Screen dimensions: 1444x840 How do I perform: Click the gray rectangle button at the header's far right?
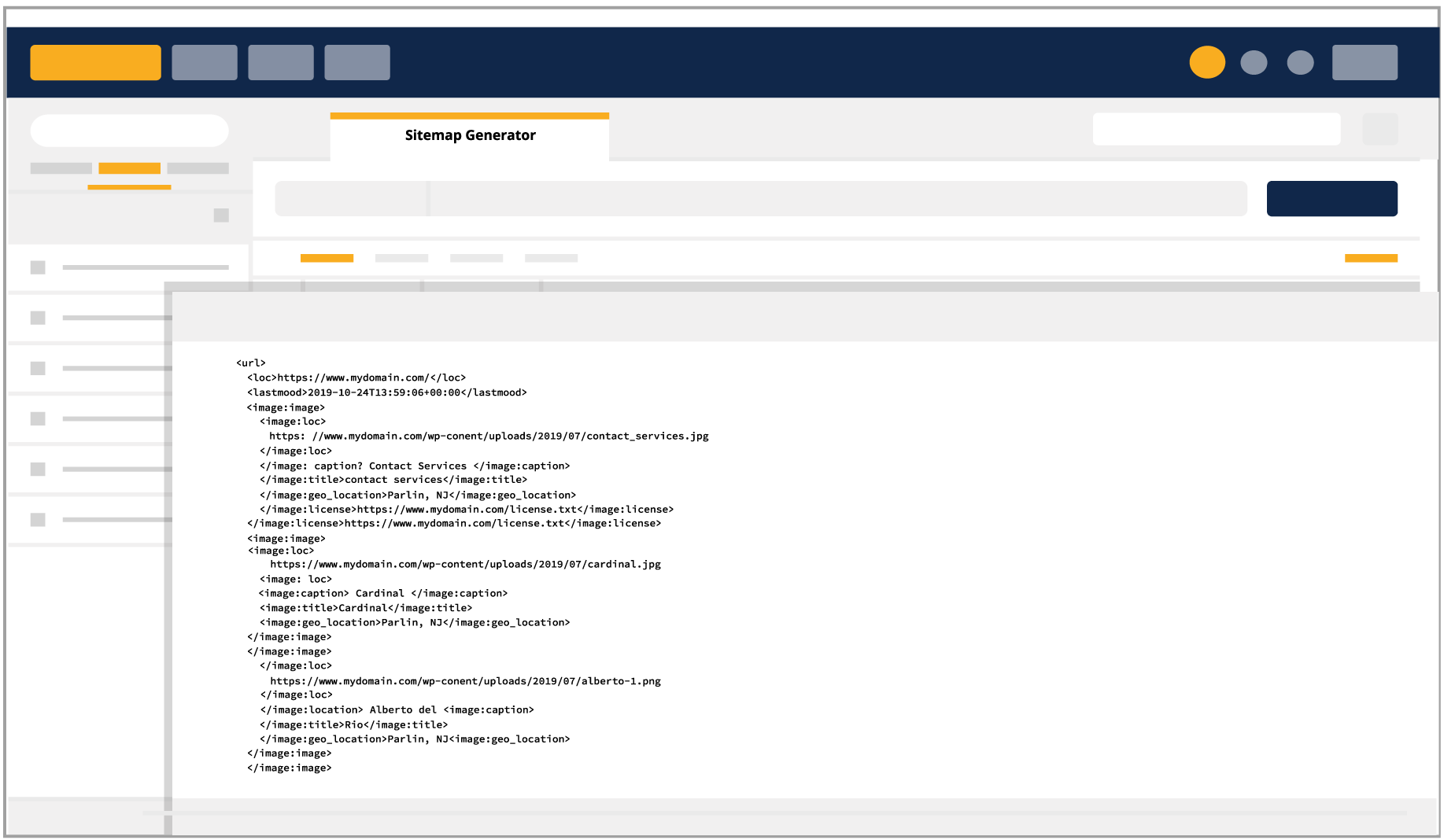pyautogui.click(x=1365, y=63)
